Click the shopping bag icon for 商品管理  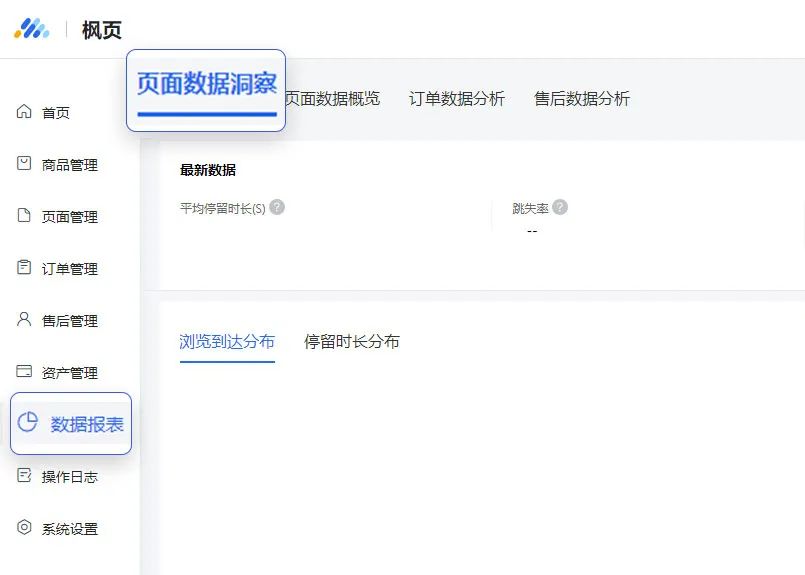point(24,163)
